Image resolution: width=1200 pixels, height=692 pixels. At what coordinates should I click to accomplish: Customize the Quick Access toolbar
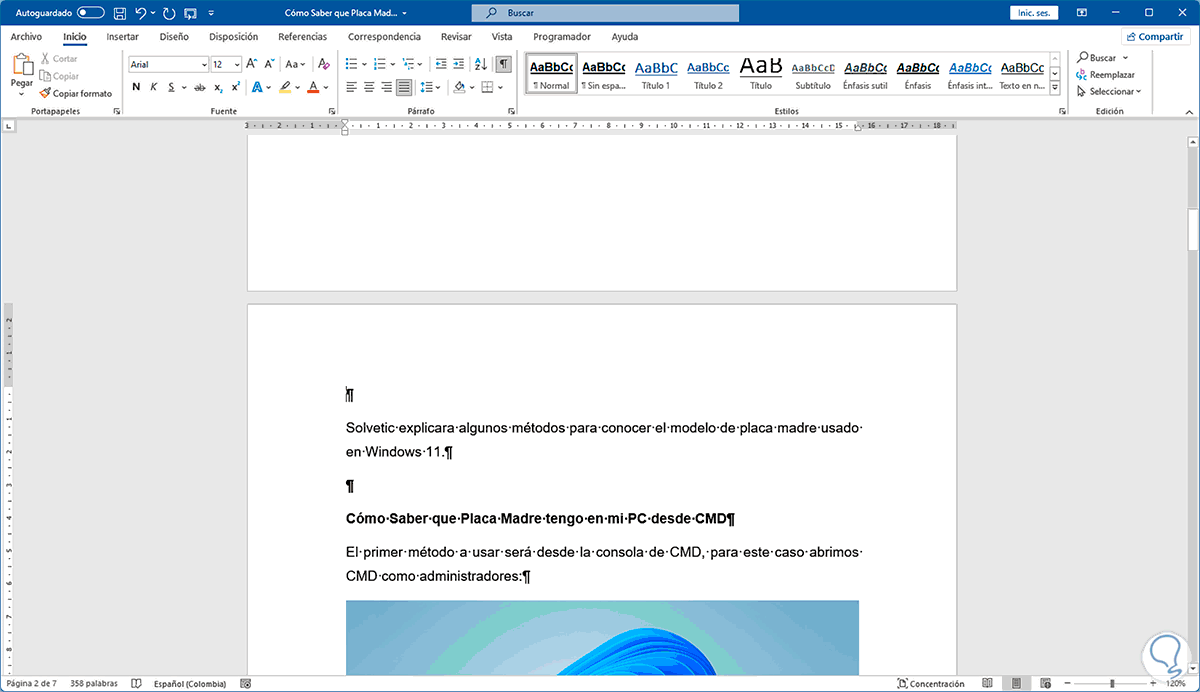(209, 13)
